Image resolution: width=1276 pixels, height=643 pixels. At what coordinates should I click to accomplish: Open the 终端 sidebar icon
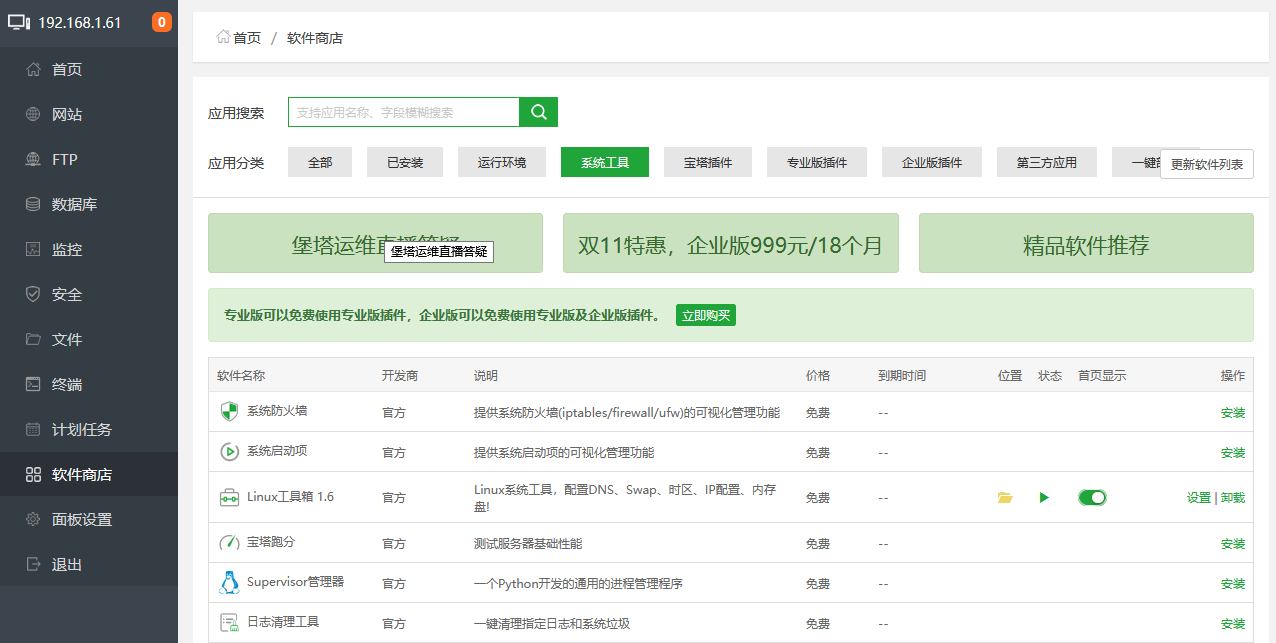pos(63,384)
